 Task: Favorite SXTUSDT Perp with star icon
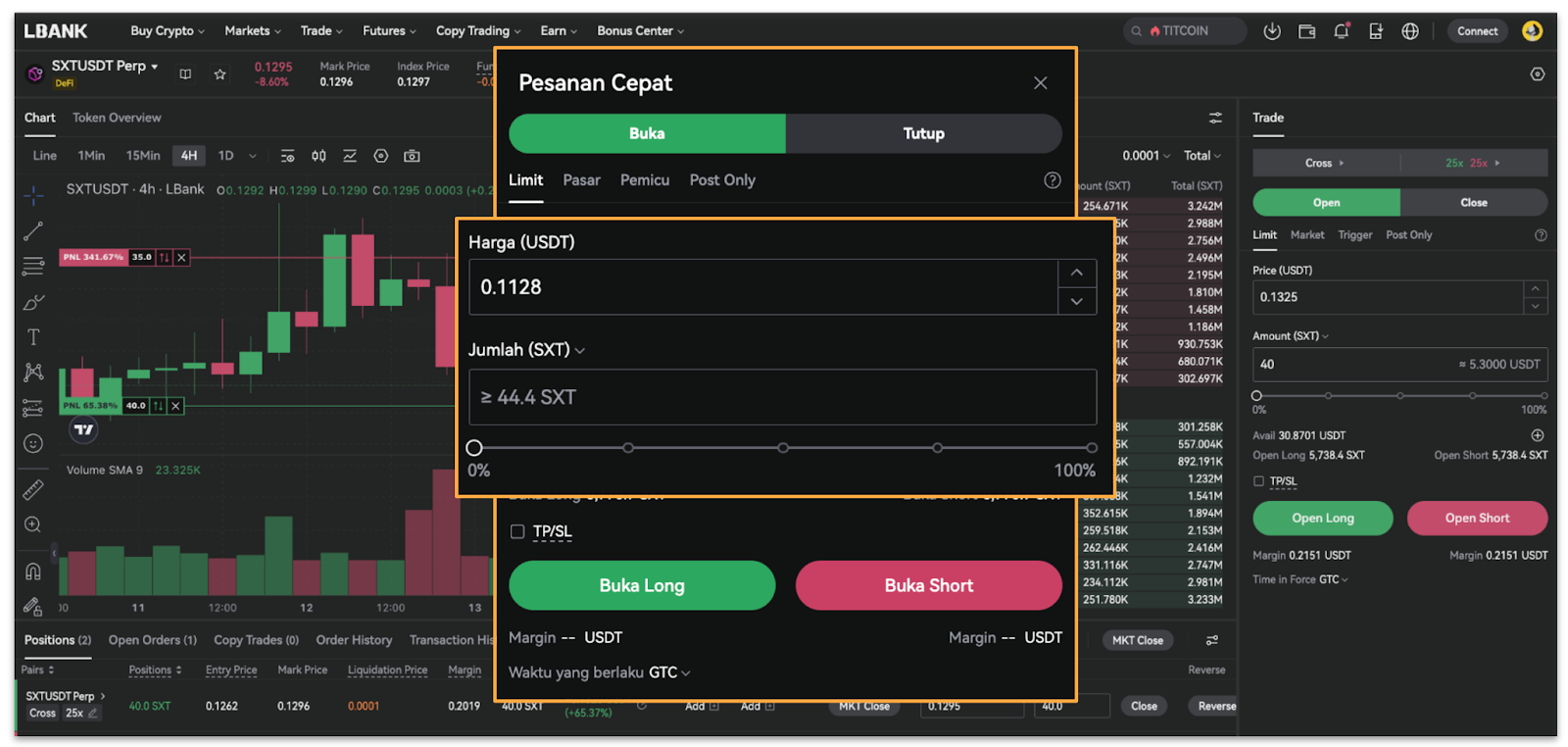pyautogui.click(x=220, y=74)
